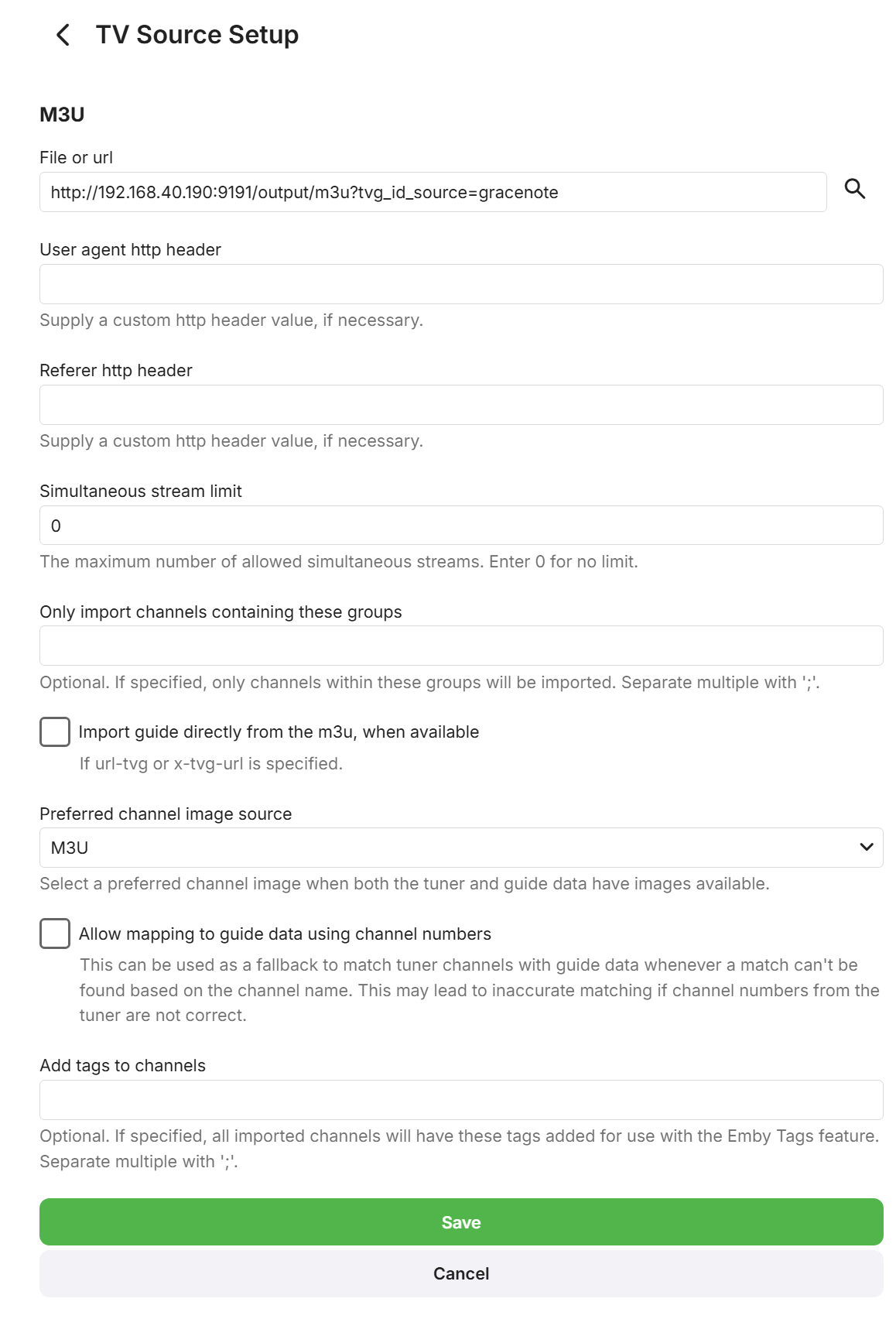The width and height of the screenshot is (896, 1319).
Task: Click the Simultaneous stream limit field
Action: (x=461, y=526)
